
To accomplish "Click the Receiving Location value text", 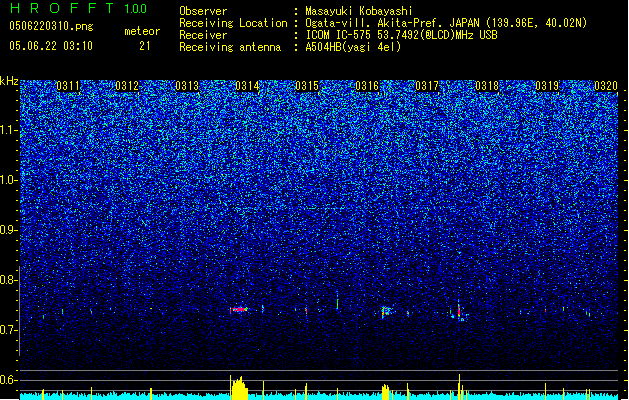I will pyautogui.click(x=446, y=23).
